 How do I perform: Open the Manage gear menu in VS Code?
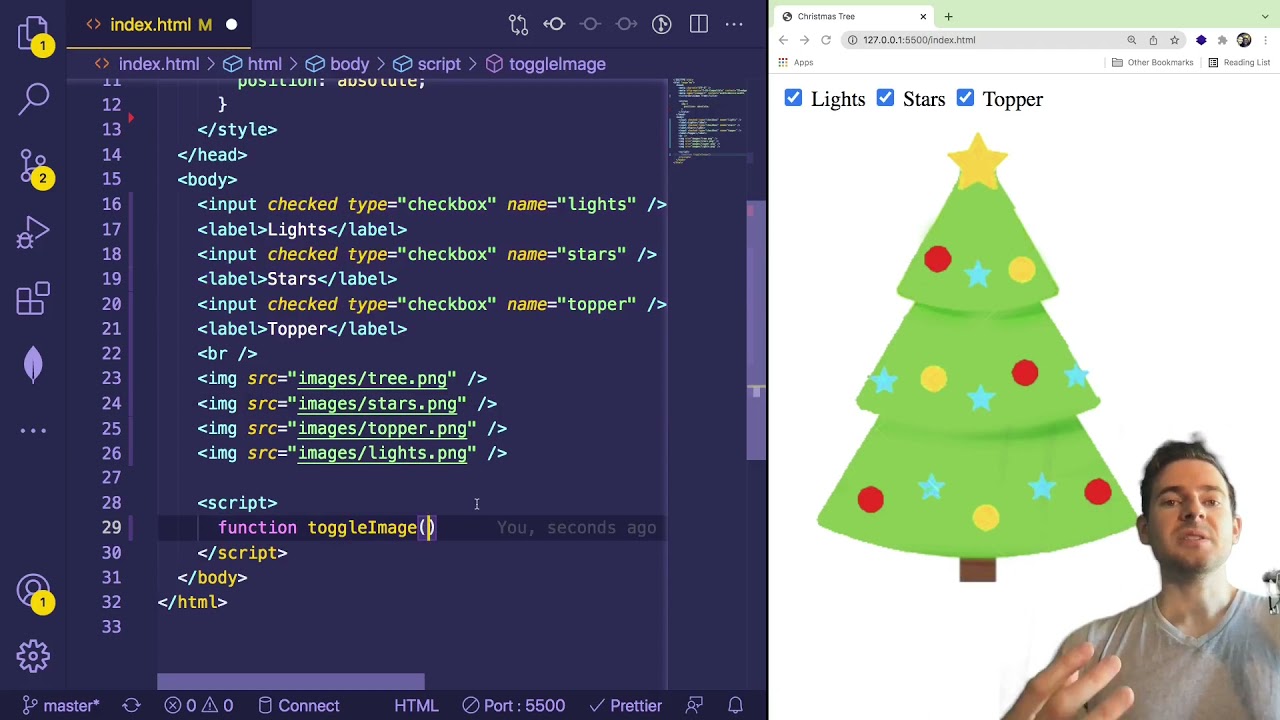tap(33, 656)
